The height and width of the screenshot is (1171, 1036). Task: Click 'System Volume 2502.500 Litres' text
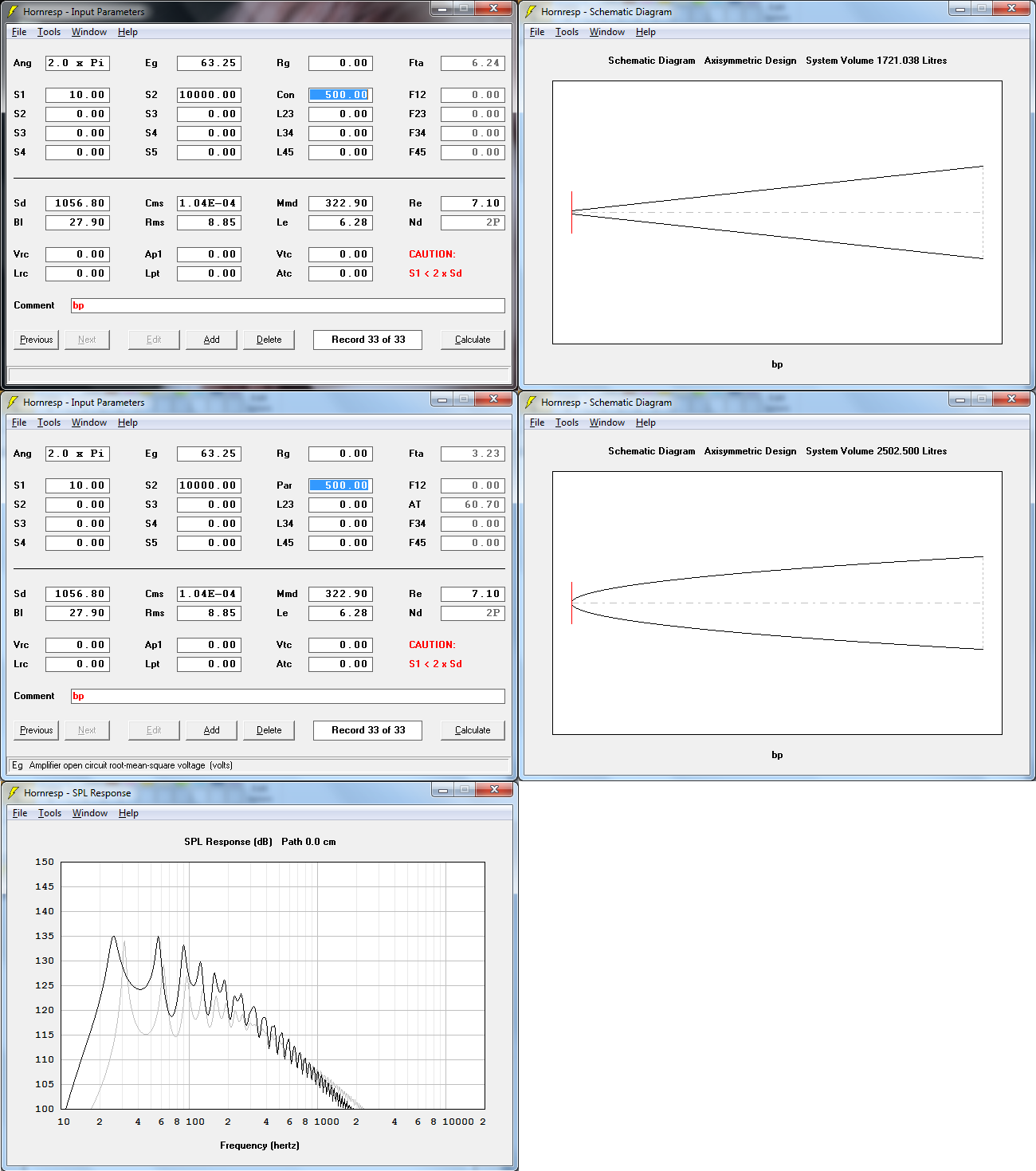click(876, 451)
